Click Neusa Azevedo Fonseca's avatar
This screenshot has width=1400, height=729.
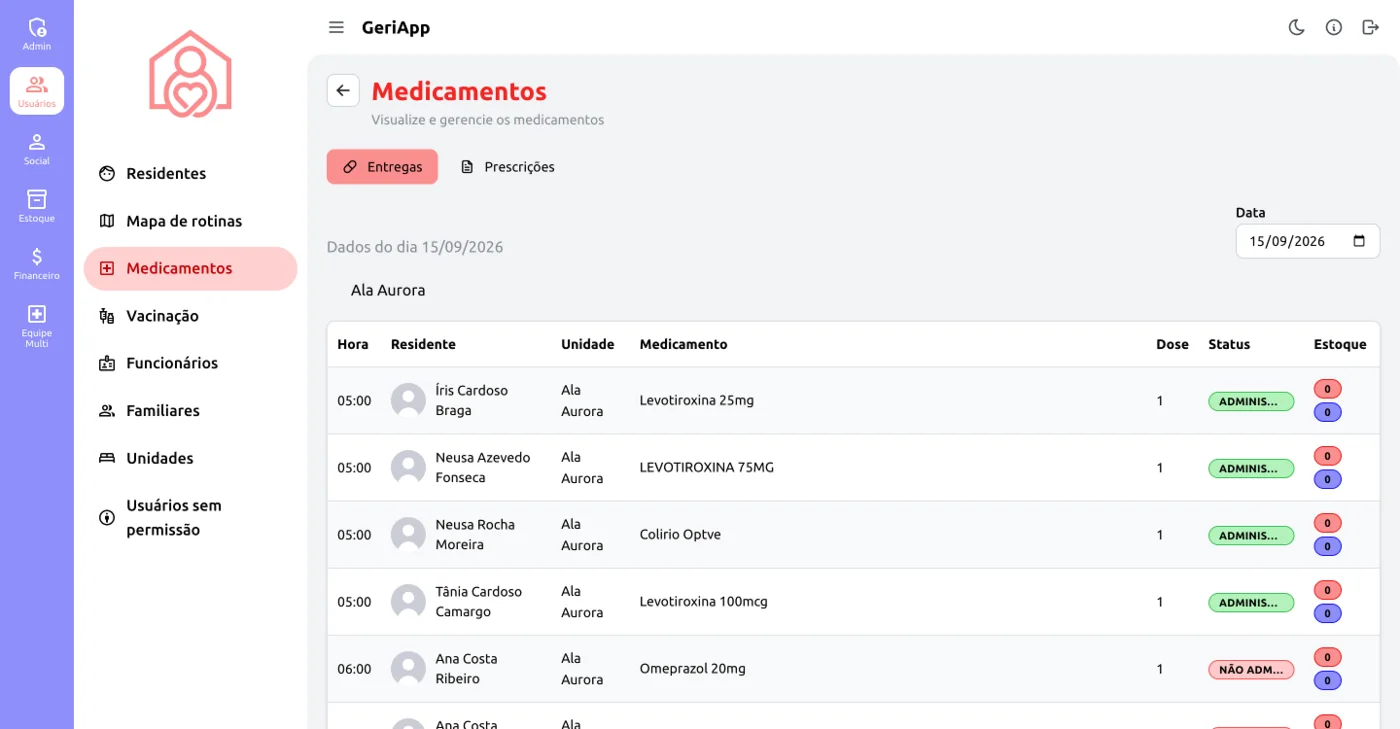408,468
